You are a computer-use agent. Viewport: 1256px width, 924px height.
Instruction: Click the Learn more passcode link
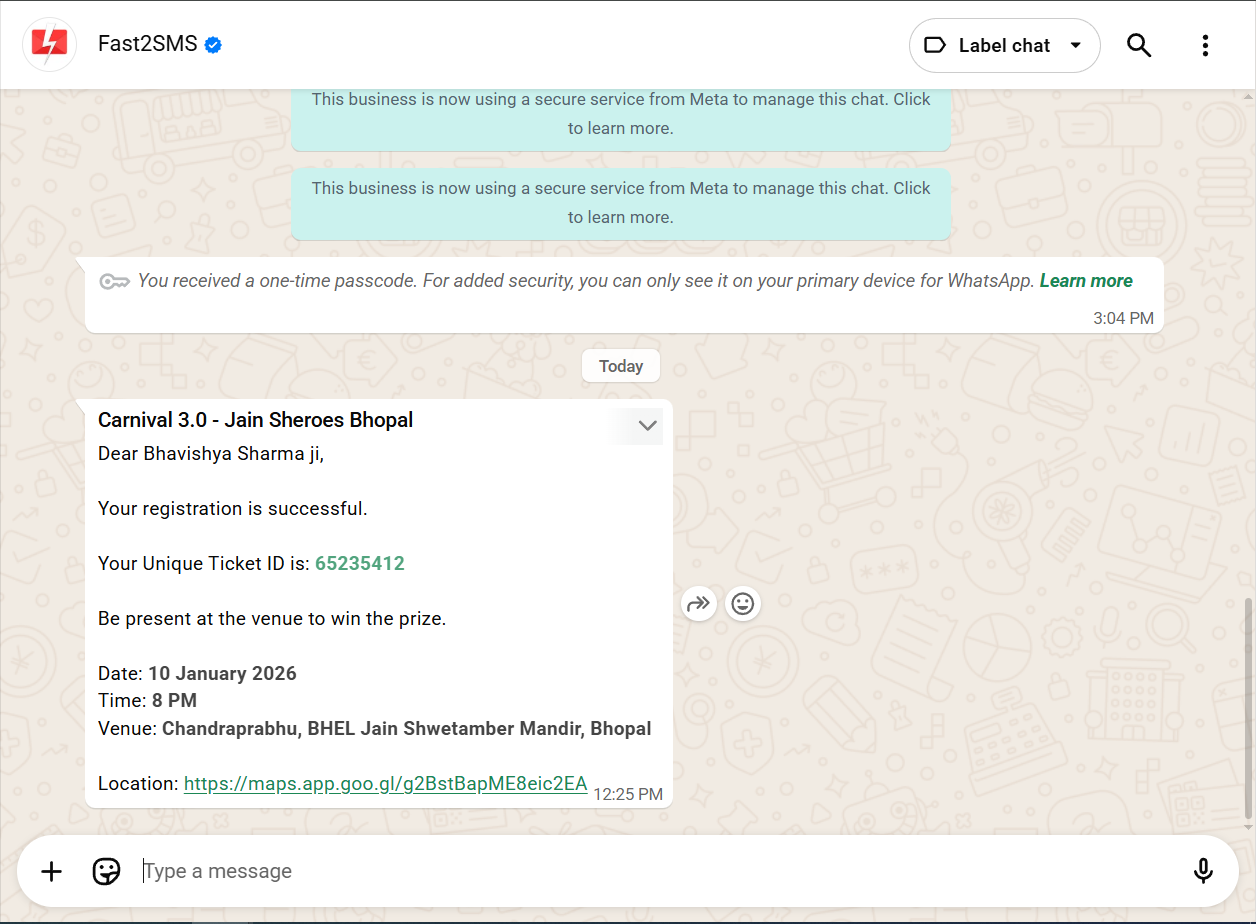click(x=1086, y=281)
